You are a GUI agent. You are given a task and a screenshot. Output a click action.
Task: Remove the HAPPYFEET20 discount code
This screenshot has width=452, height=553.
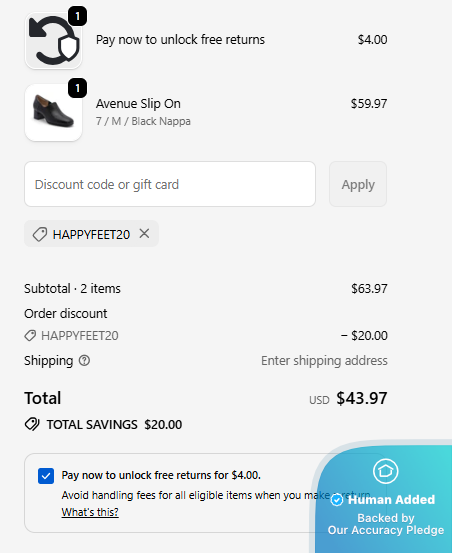(x=144, y=233)
